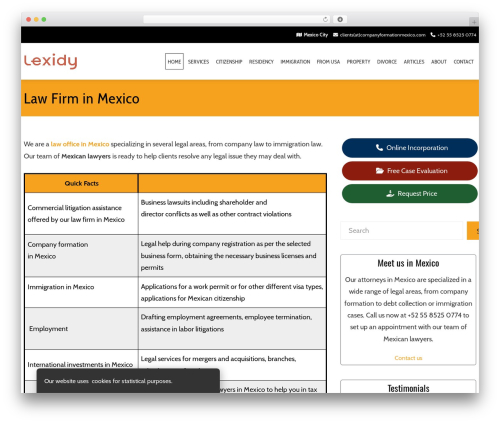Open a new browser tab with plus

tap(474, 22)
